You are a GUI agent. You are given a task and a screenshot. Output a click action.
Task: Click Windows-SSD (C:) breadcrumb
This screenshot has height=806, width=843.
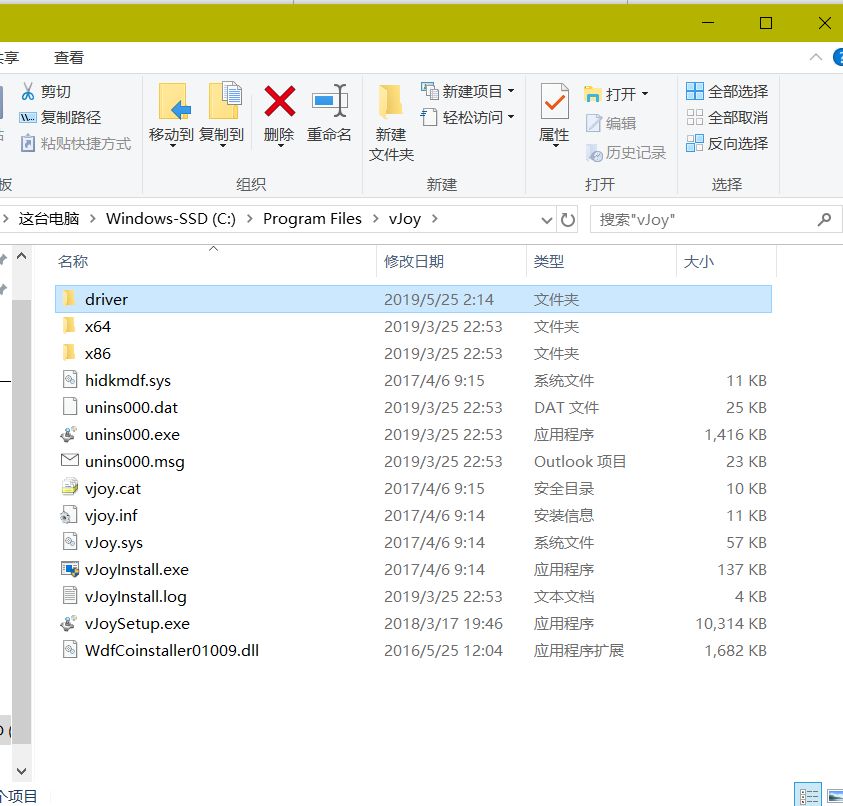170,219
